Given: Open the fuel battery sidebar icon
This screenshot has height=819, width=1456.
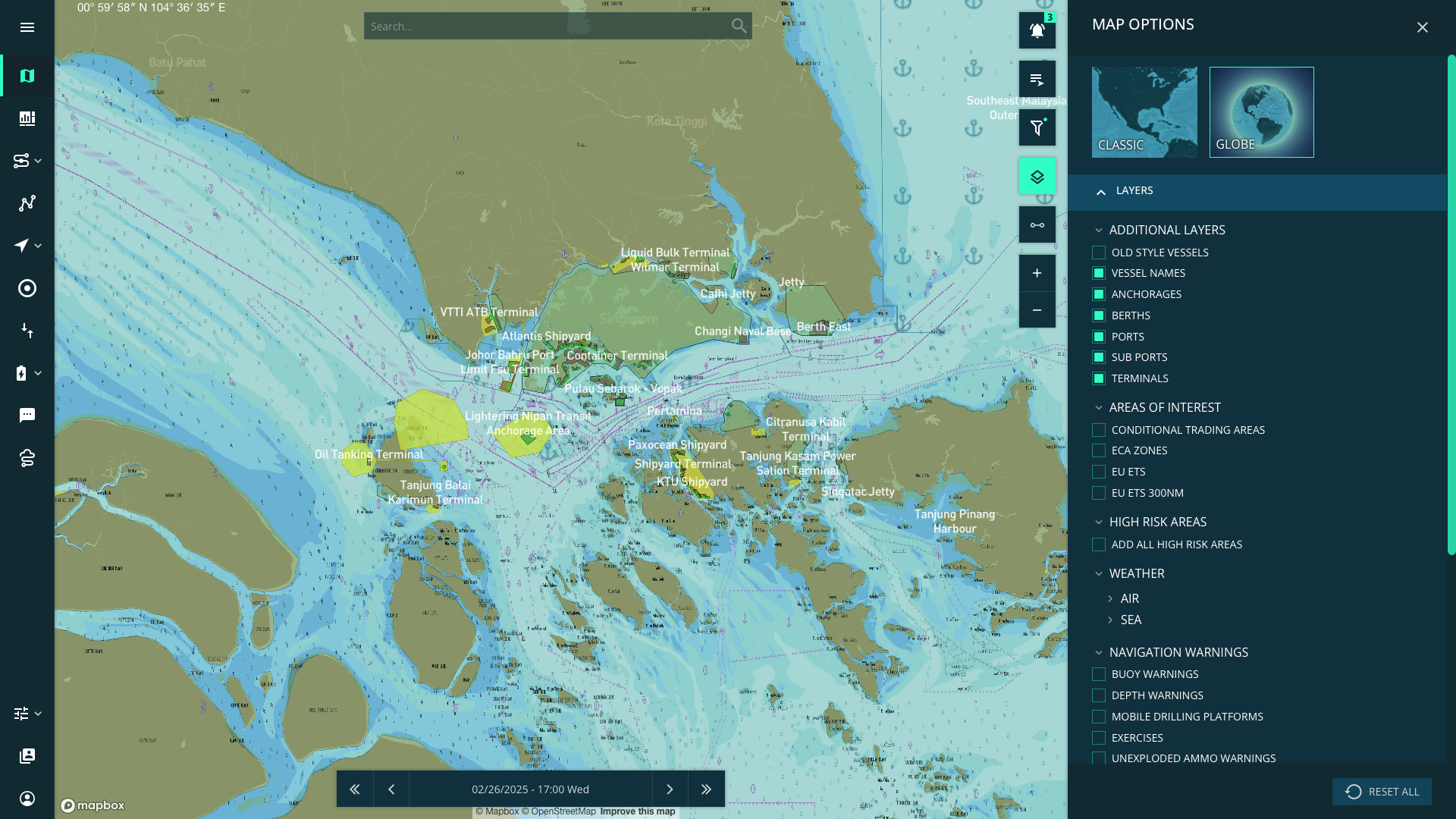Looking at the screenshot, I should point(21,373).
